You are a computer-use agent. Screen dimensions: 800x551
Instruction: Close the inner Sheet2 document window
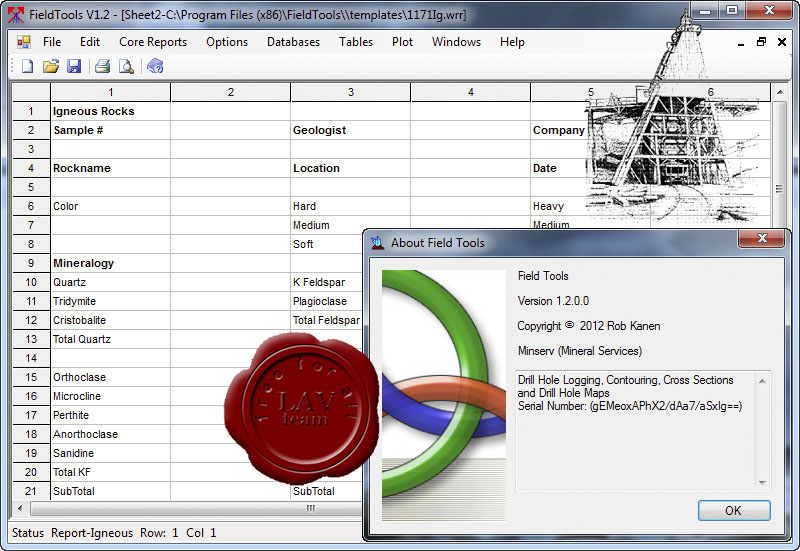pos(782,42)
